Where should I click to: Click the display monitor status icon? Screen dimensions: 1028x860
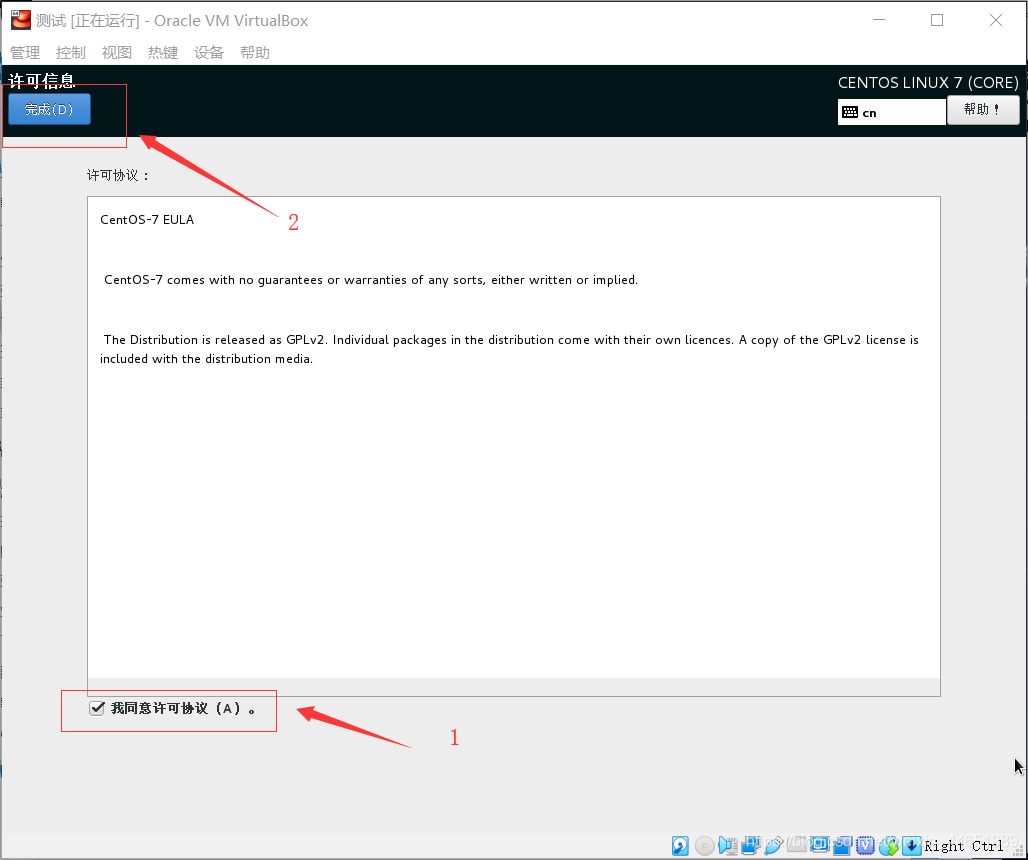click(x=820, y=844)
